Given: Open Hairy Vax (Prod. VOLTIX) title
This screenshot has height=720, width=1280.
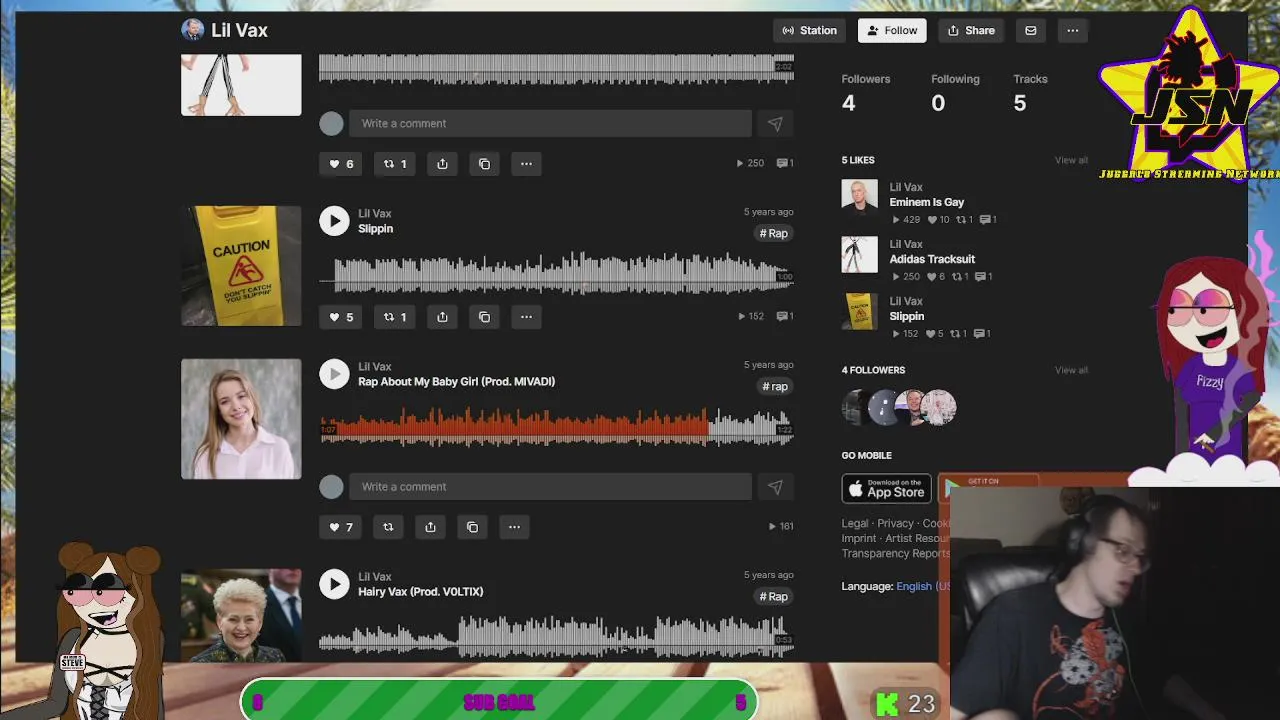Looking at the screenshot, I should click(x=421, y=591).
